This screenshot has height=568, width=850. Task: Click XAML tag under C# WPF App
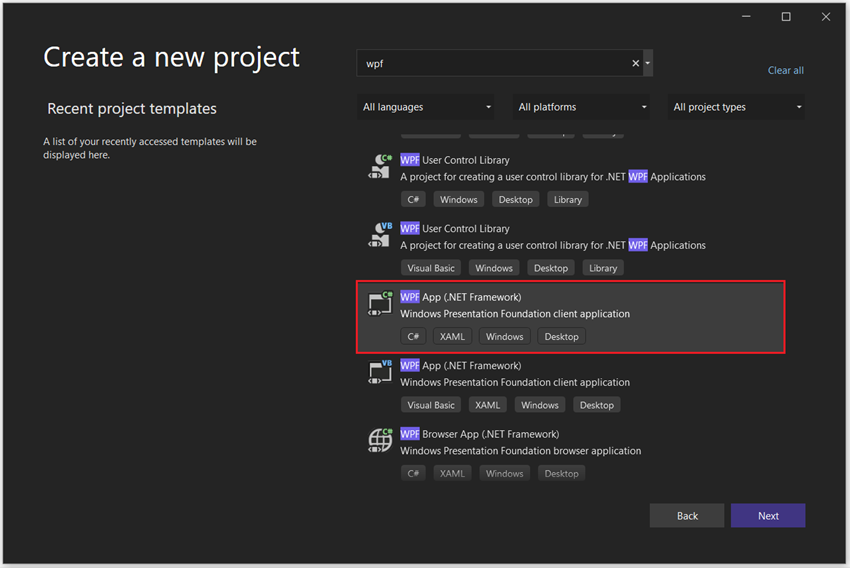click(453, 337)
